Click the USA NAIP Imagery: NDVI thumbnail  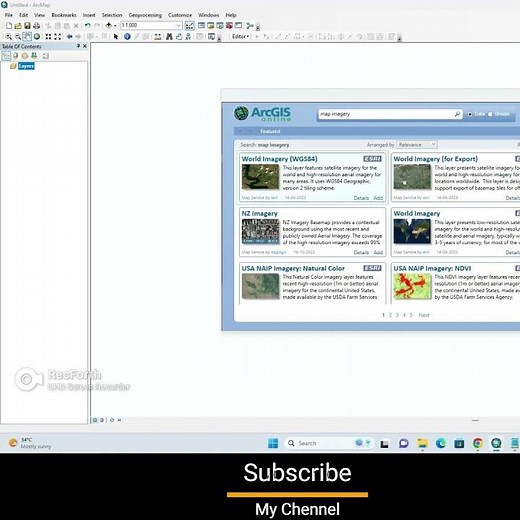coord(412,286)
